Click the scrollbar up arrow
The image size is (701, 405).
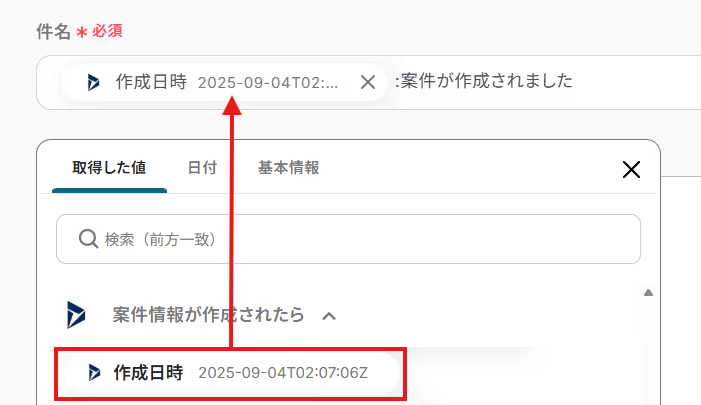click(x=648, y=293)
